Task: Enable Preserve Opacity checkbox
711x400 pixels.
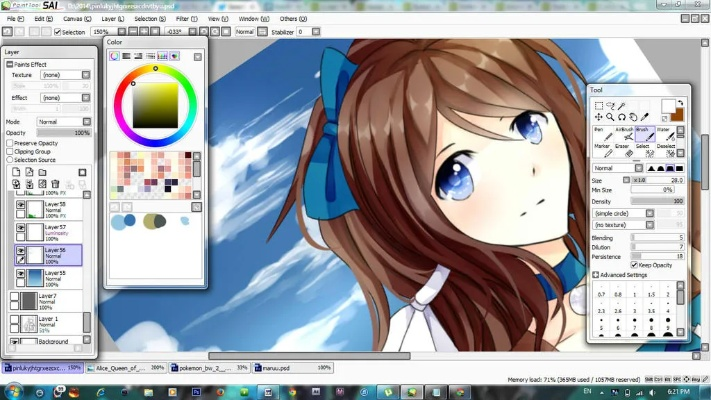Action: (x=9, y=143)
